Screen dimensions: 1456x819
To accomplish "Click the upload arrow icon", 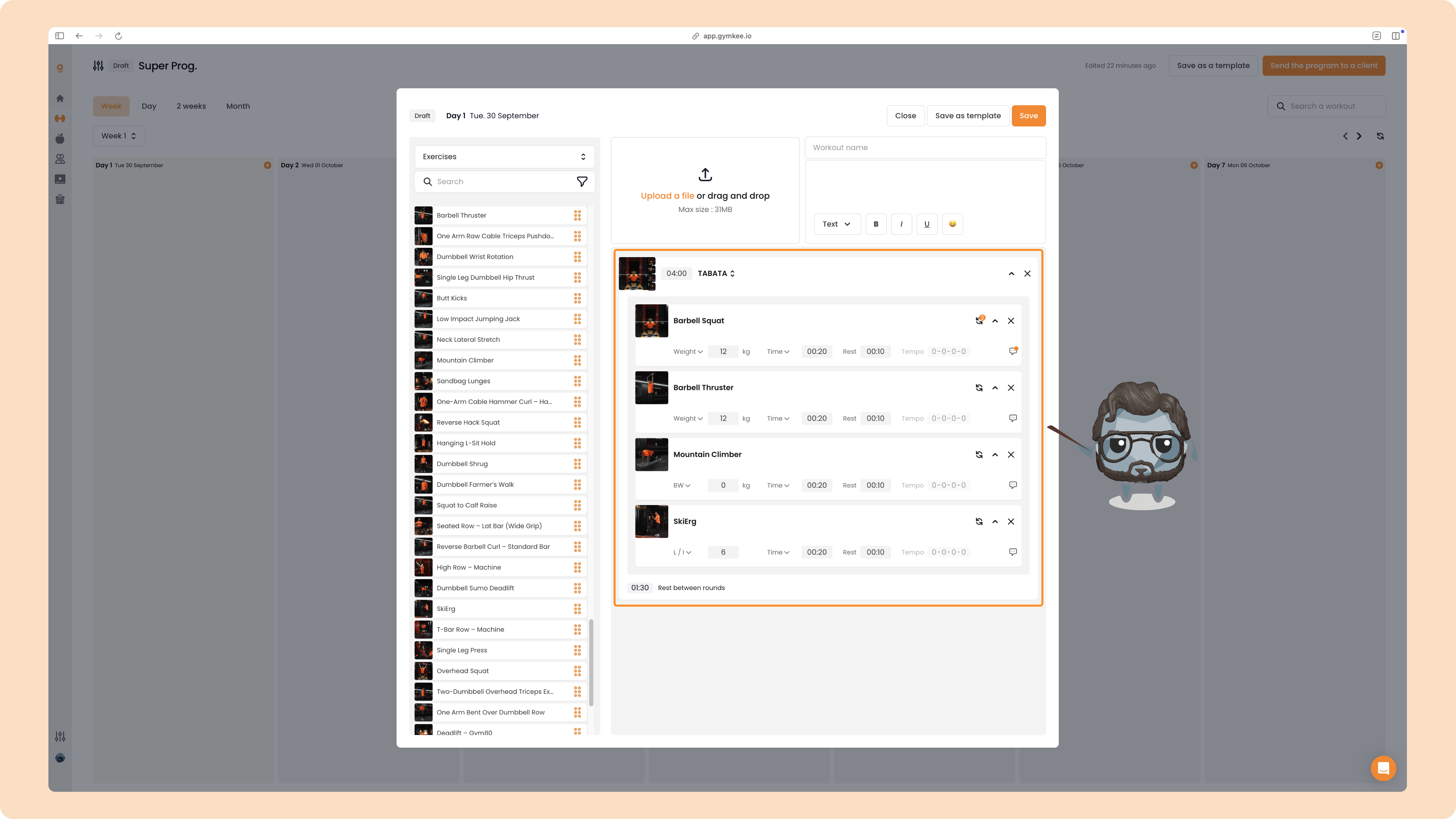I will point(705,174).
